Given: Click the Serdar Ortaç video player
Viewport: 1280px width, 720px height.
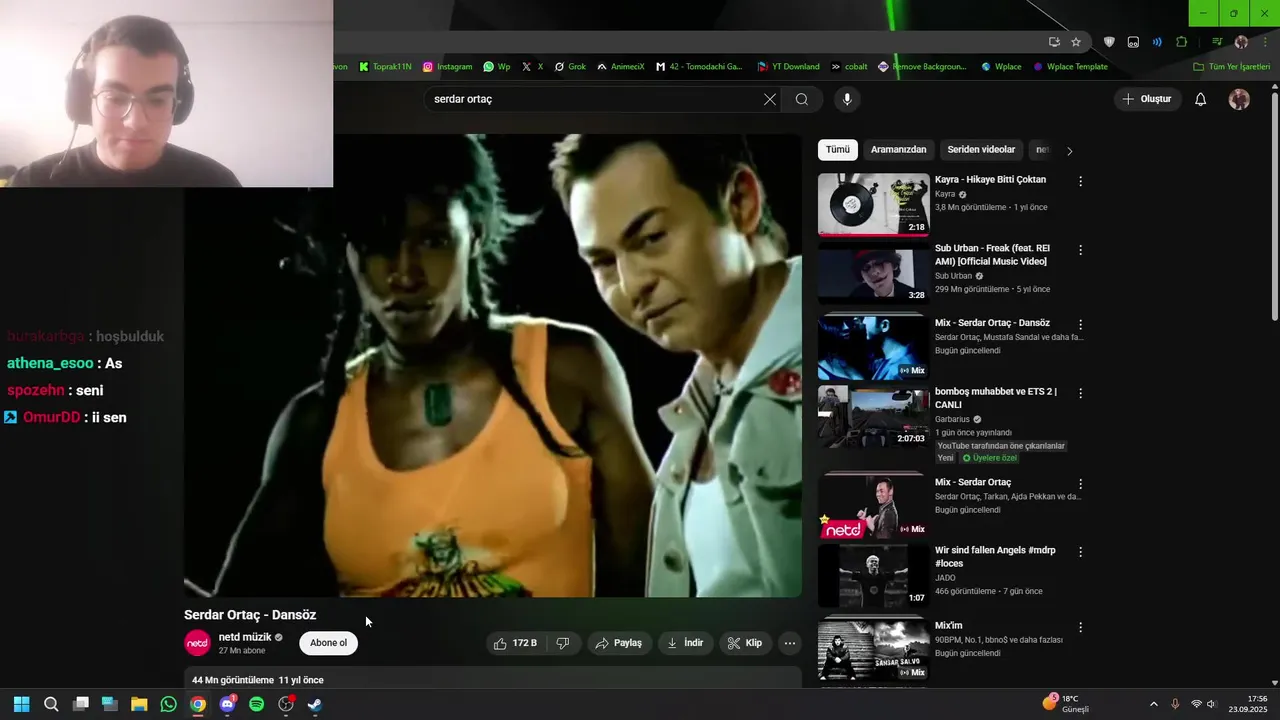Looking at the screenshot, I should click(493, 365).
